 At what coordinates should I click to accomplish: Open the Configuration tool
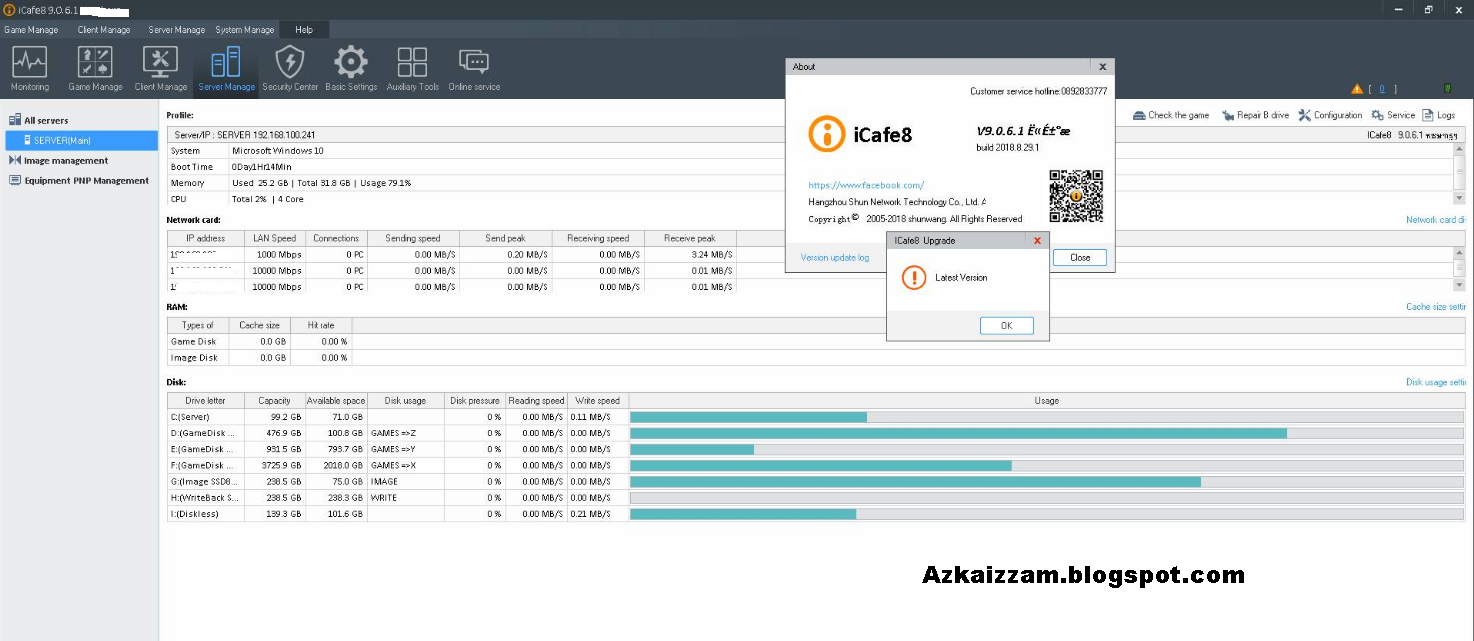tap(1330, 114)
